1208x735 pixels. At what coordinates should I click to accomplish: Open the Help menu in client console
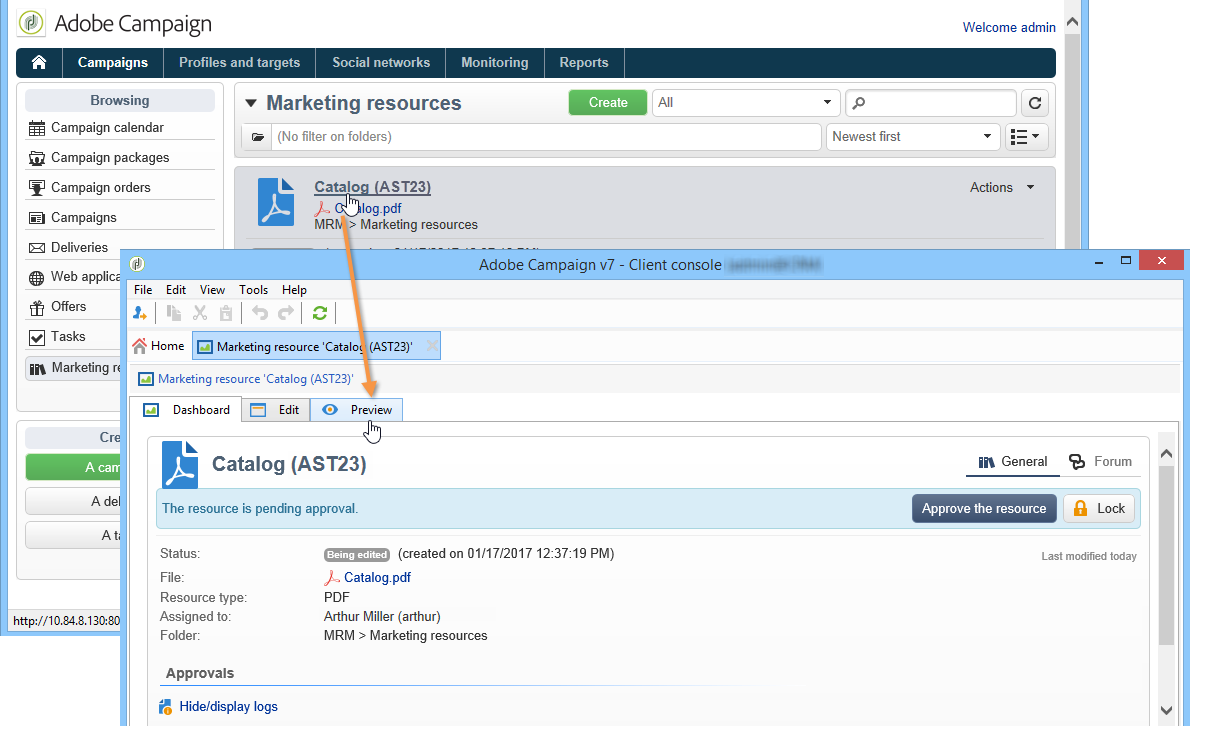pos(294,290)
